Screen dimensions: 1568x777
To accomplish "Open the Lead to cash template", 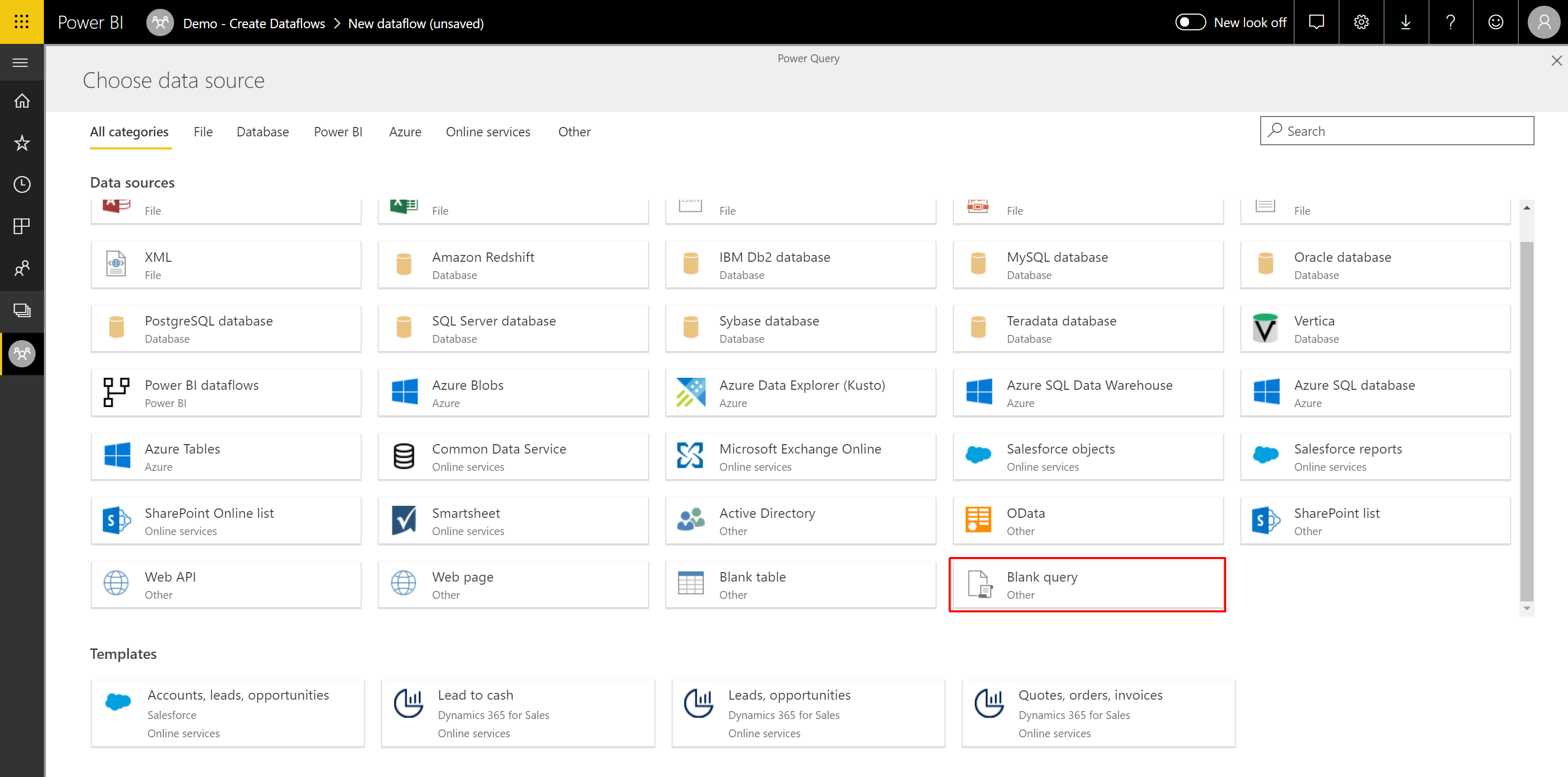I will [518, 713].
